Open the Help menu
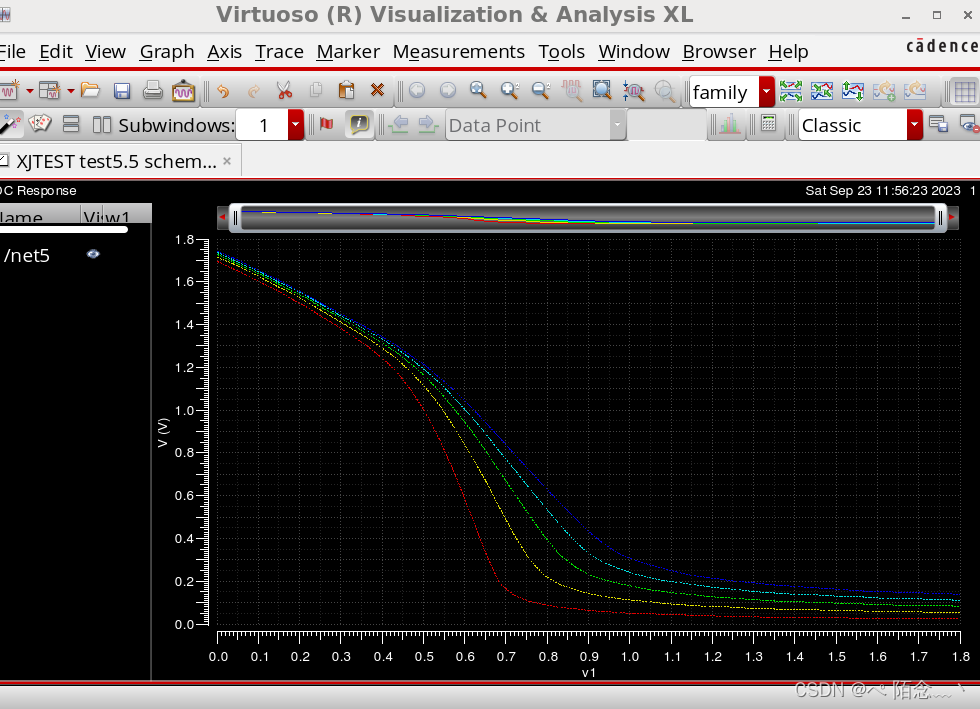 click(789, 53)
